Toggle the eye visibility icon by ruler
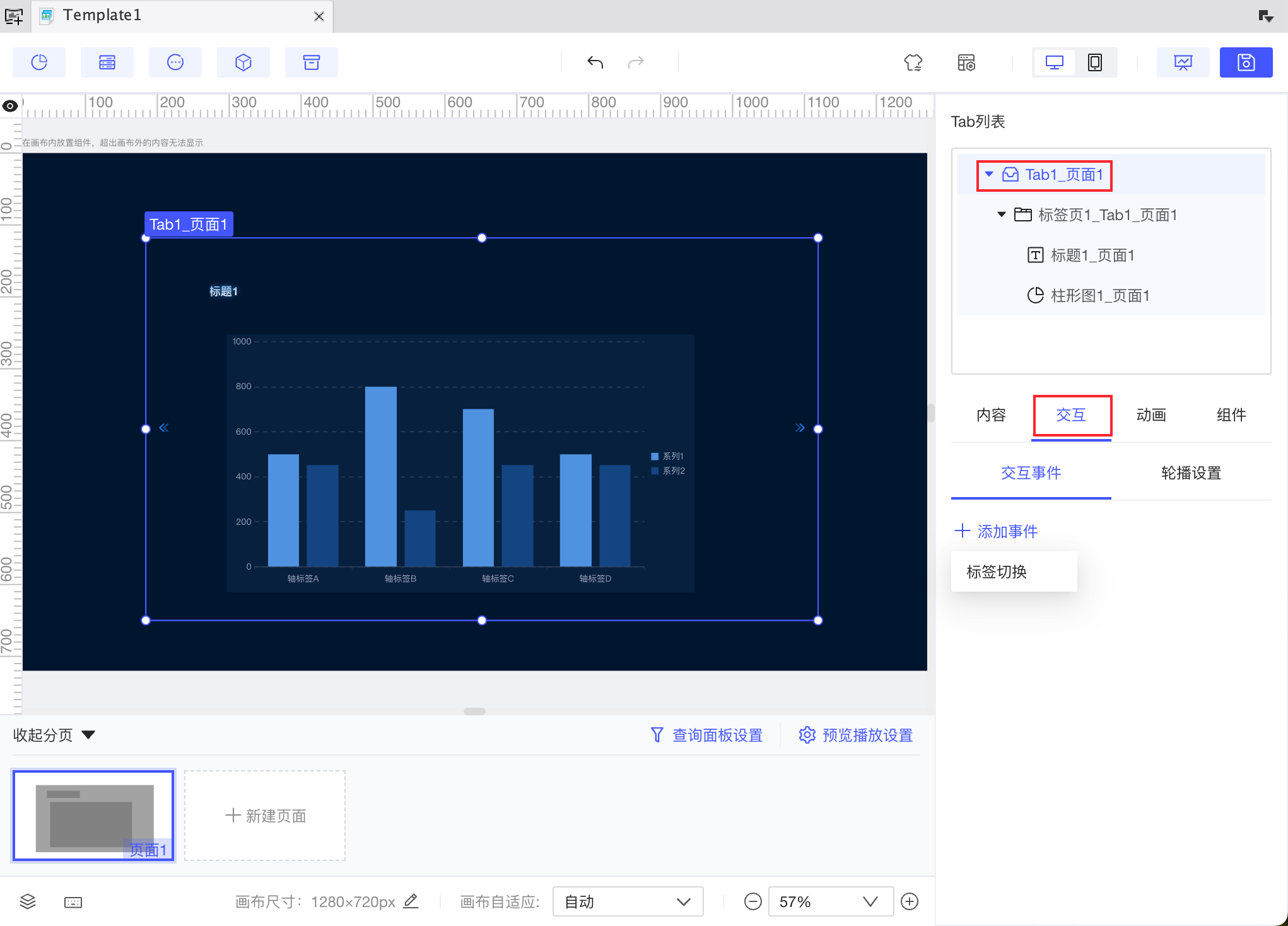Image resolution: width=1288 pixels, height=926 pixels. (10, 106)
